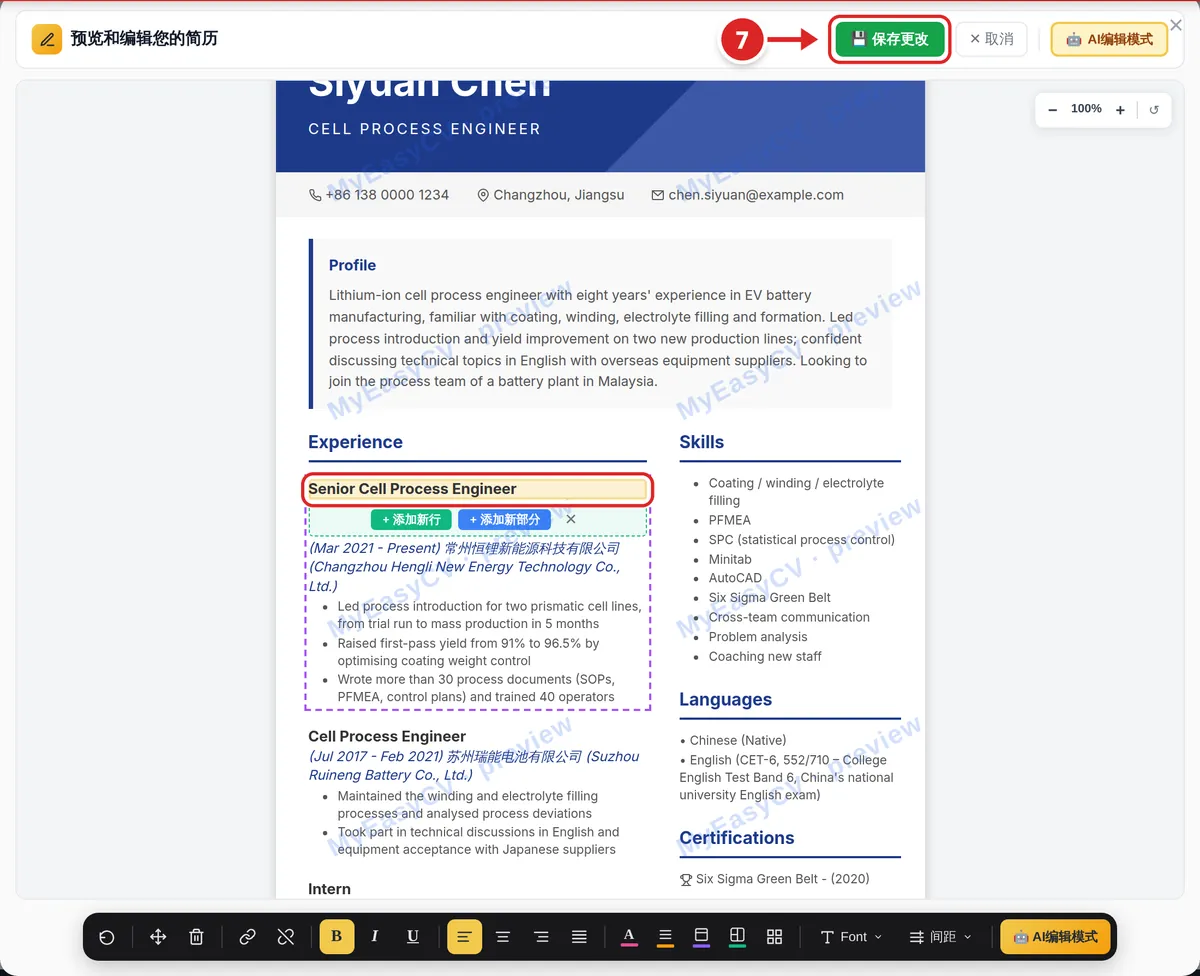
Task: Click the 预览和编辑您的简历 title
Action: pyautogui.click(x=144, y=39)
